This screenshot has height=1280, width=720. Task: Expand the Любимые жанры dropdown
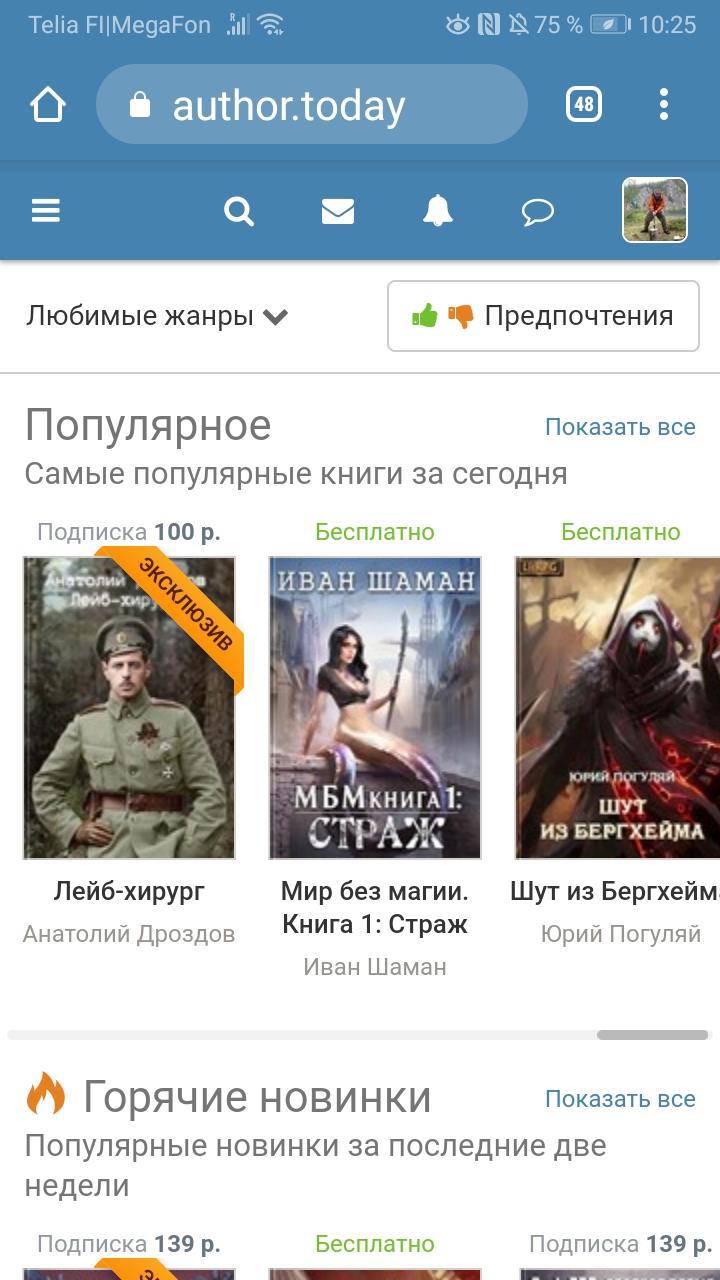point(157,316)
